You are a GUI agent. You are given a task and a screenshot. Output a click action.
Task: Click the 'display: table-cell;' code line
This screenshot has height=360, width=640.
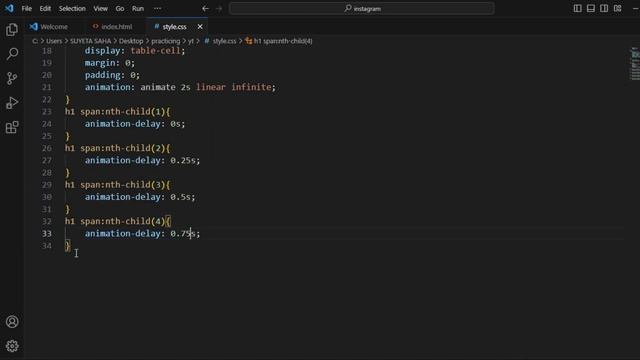point(135,51)
